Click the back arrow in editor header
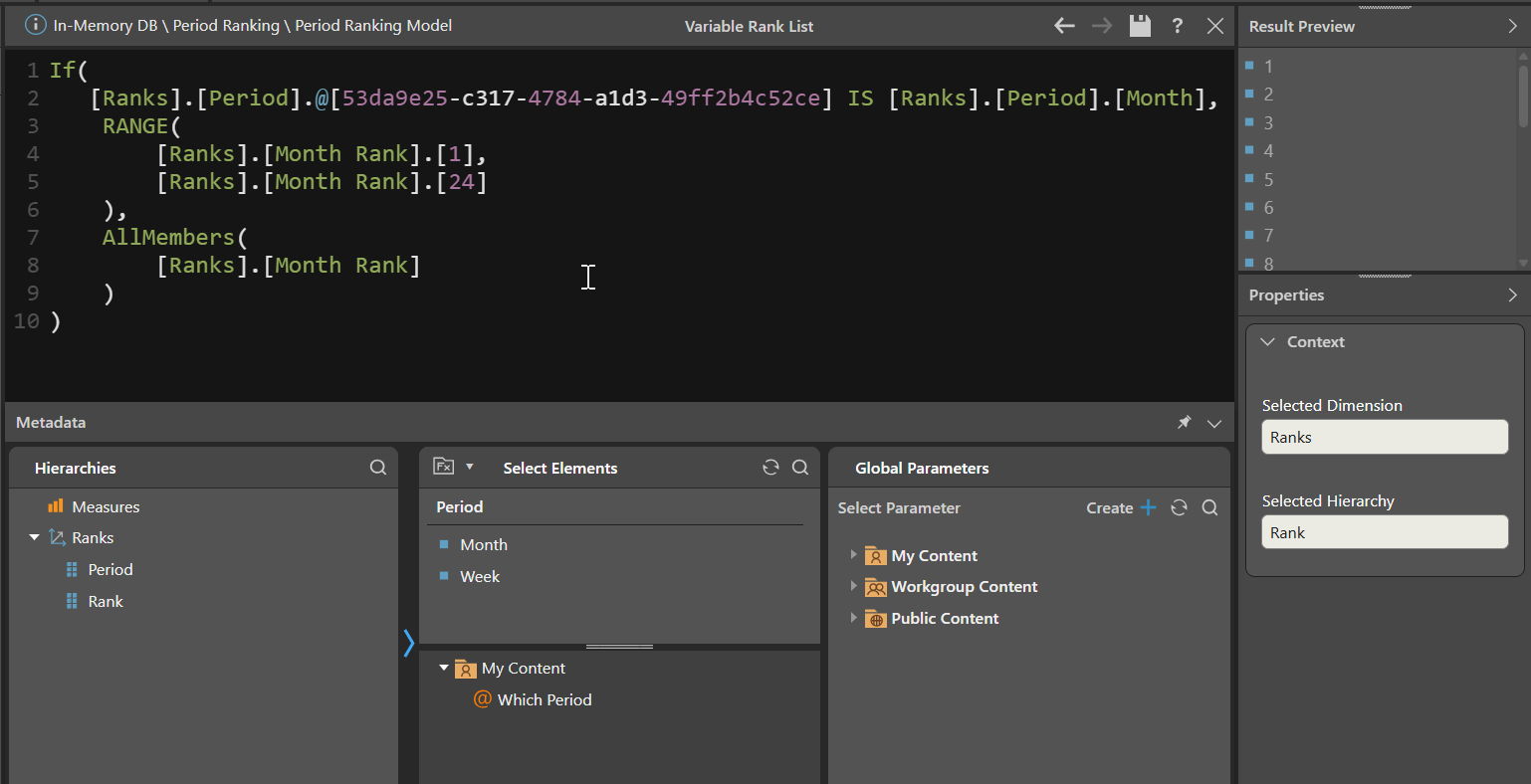 pyautogui.click(x=1064, y=26)
